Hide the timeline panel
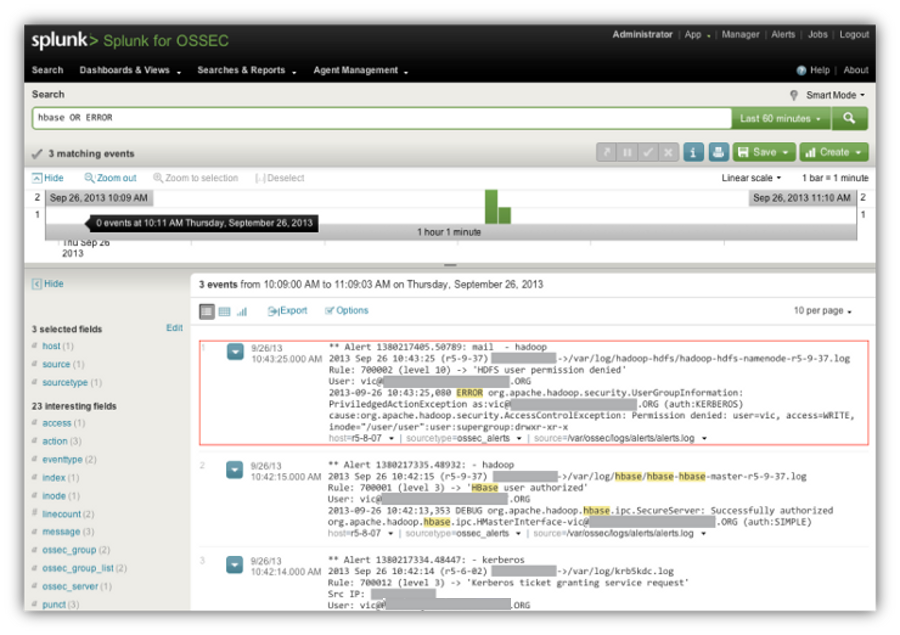 click(48, 178)
